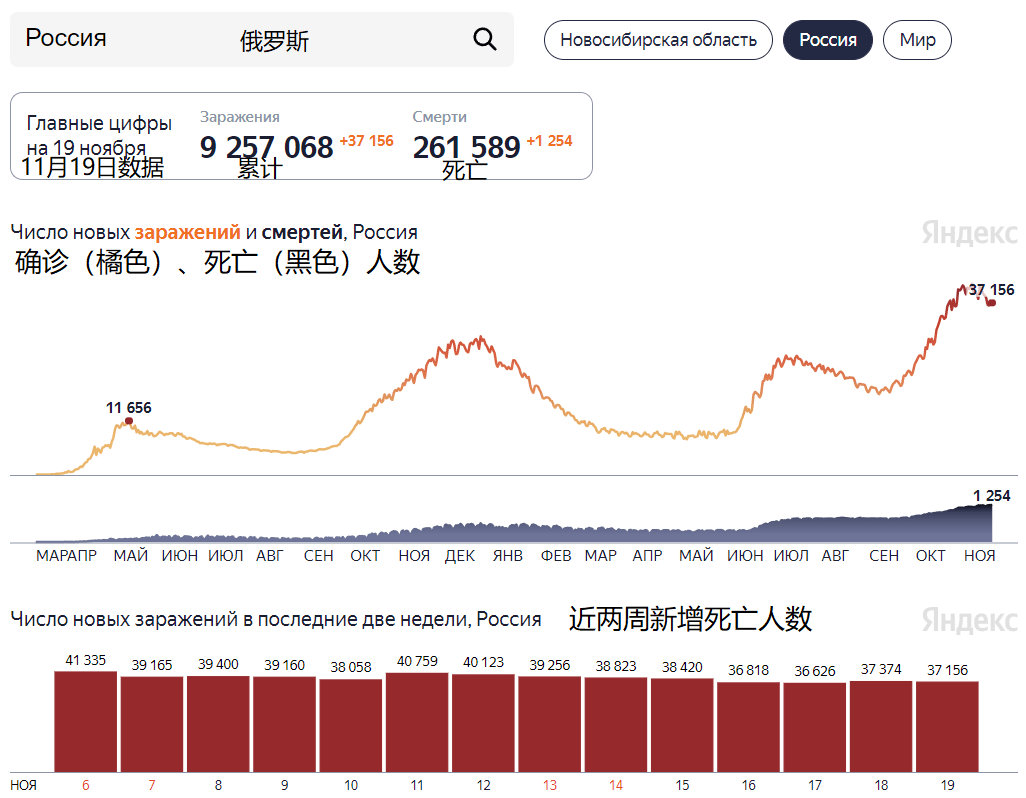This screenshot has width=1026, height=798.
Task: Click the 38 058 bar for November 10
Action: point(351,725)
